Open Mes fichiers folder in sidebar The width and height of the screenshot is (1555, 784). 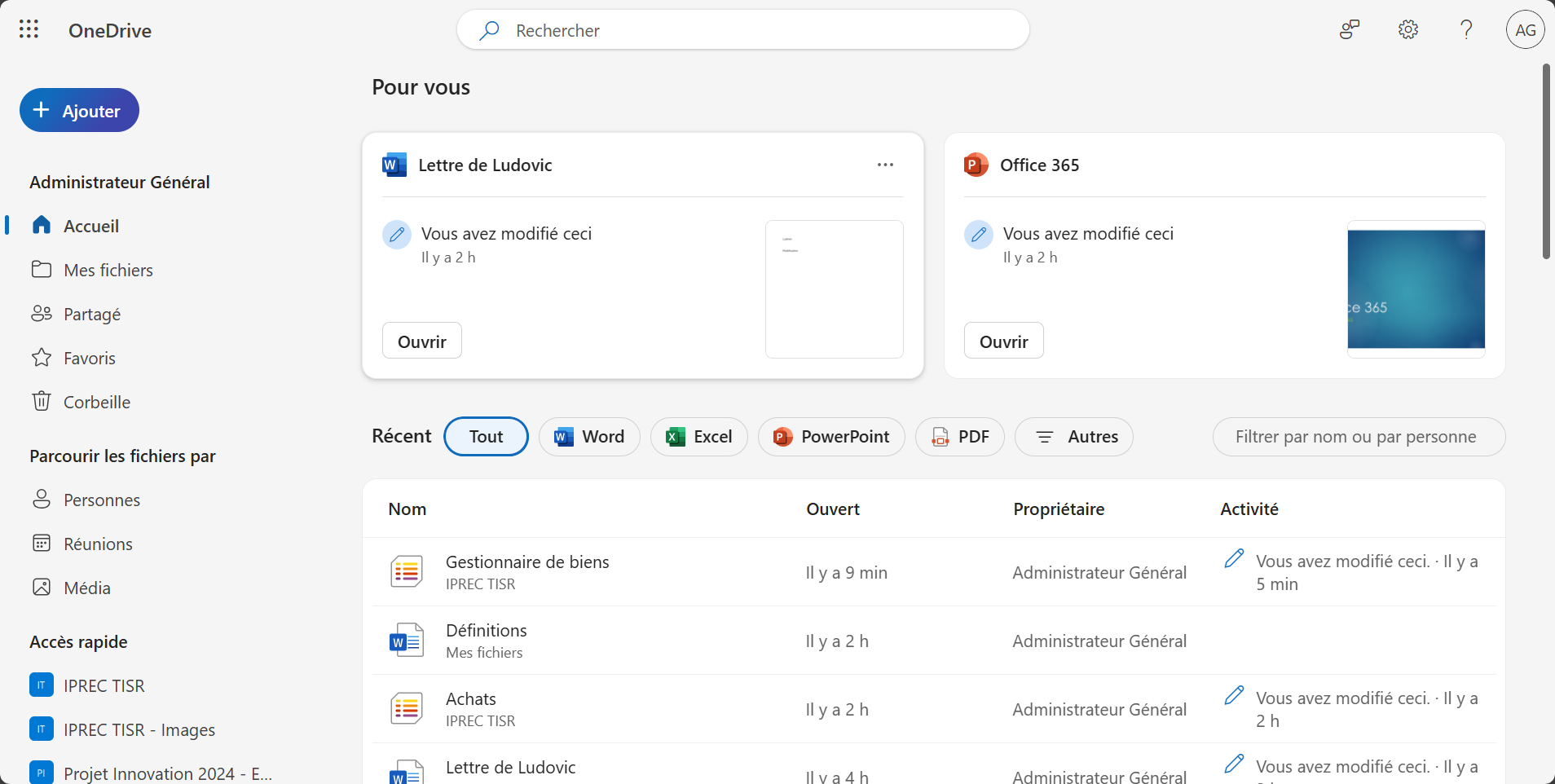click(108, 270)
